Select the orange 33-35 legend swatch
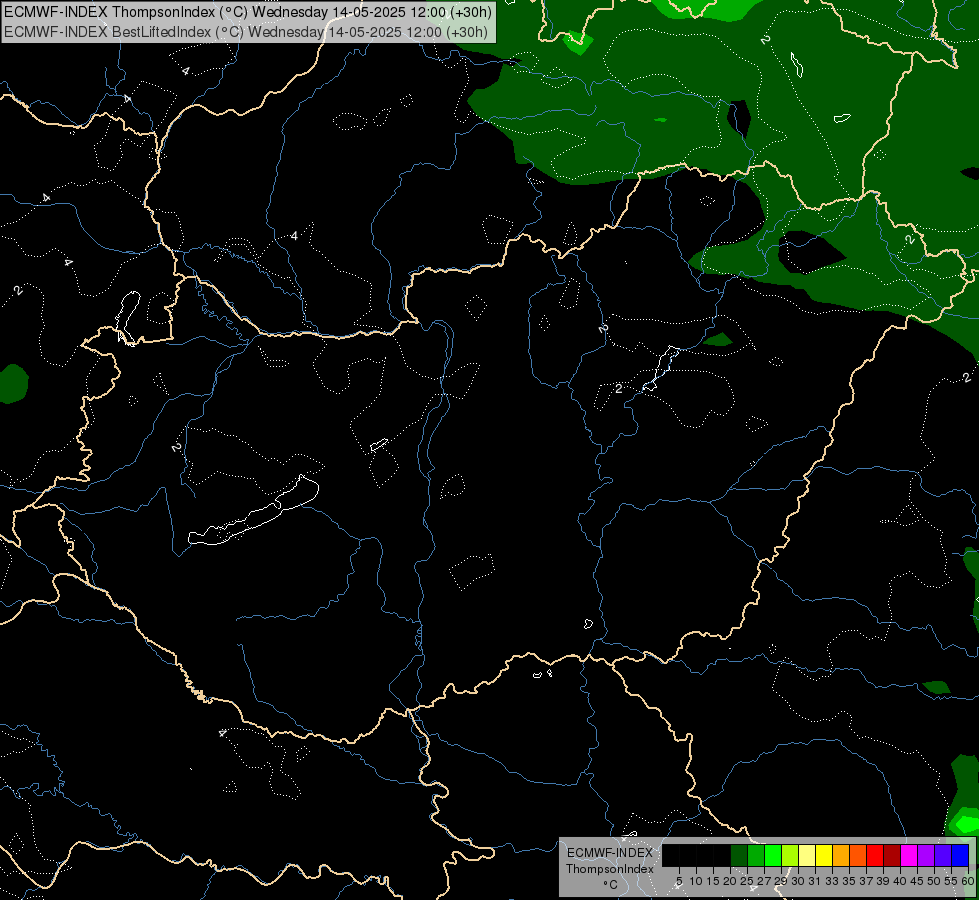The height and width of the screenshot is (900, 979). tap(841, 855)
